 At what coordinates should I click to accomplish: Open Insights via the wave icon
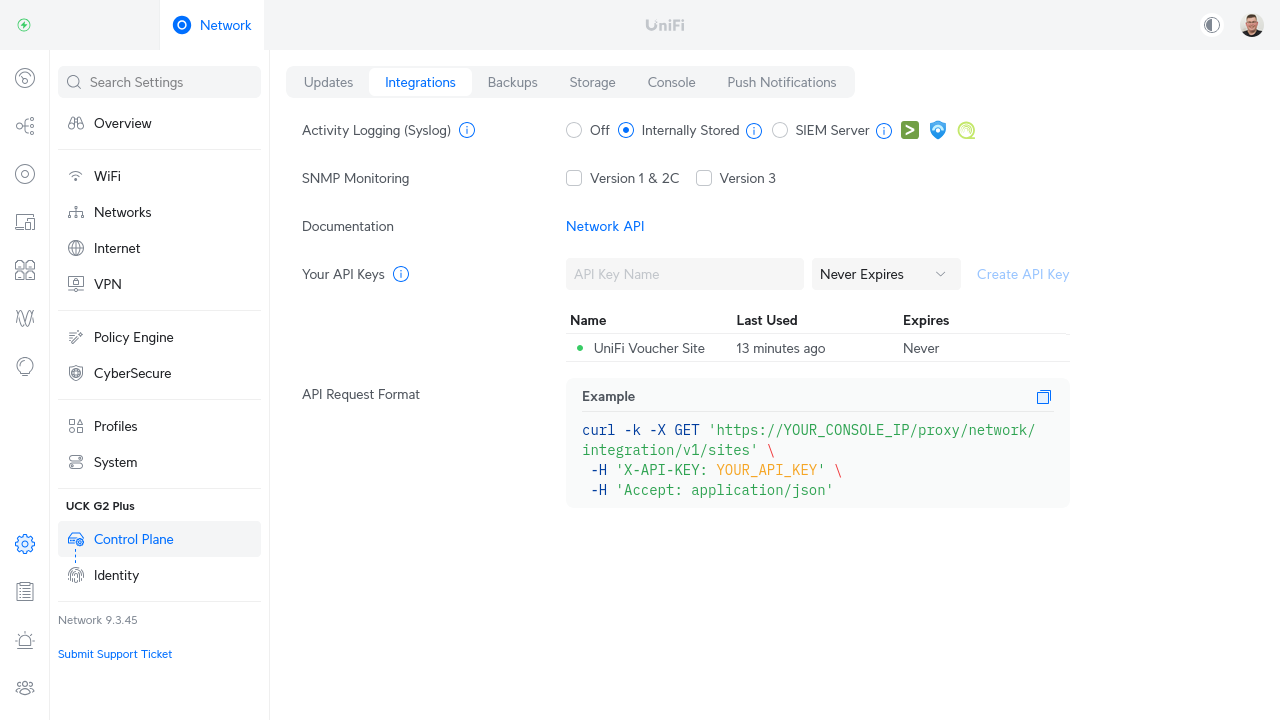[x=25, y=318]
